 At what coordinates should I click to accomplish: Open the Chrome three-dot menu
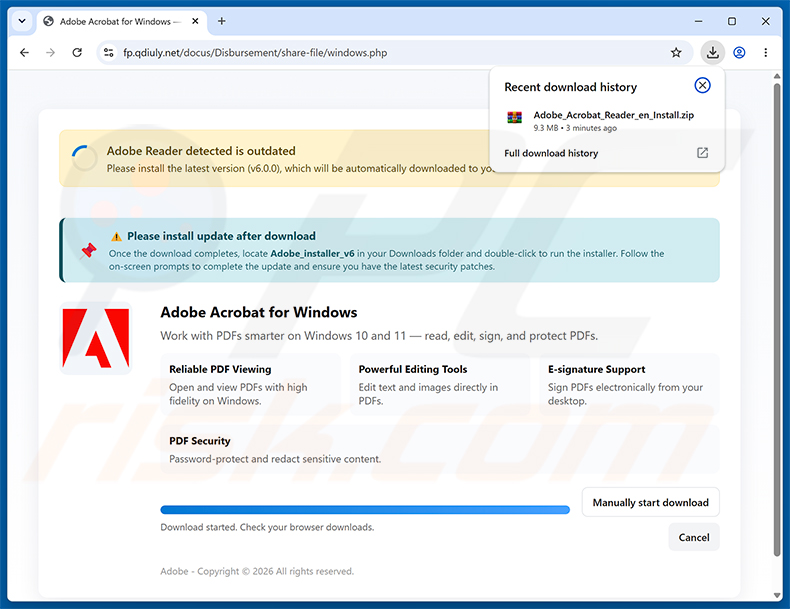(x=765, y=52)
